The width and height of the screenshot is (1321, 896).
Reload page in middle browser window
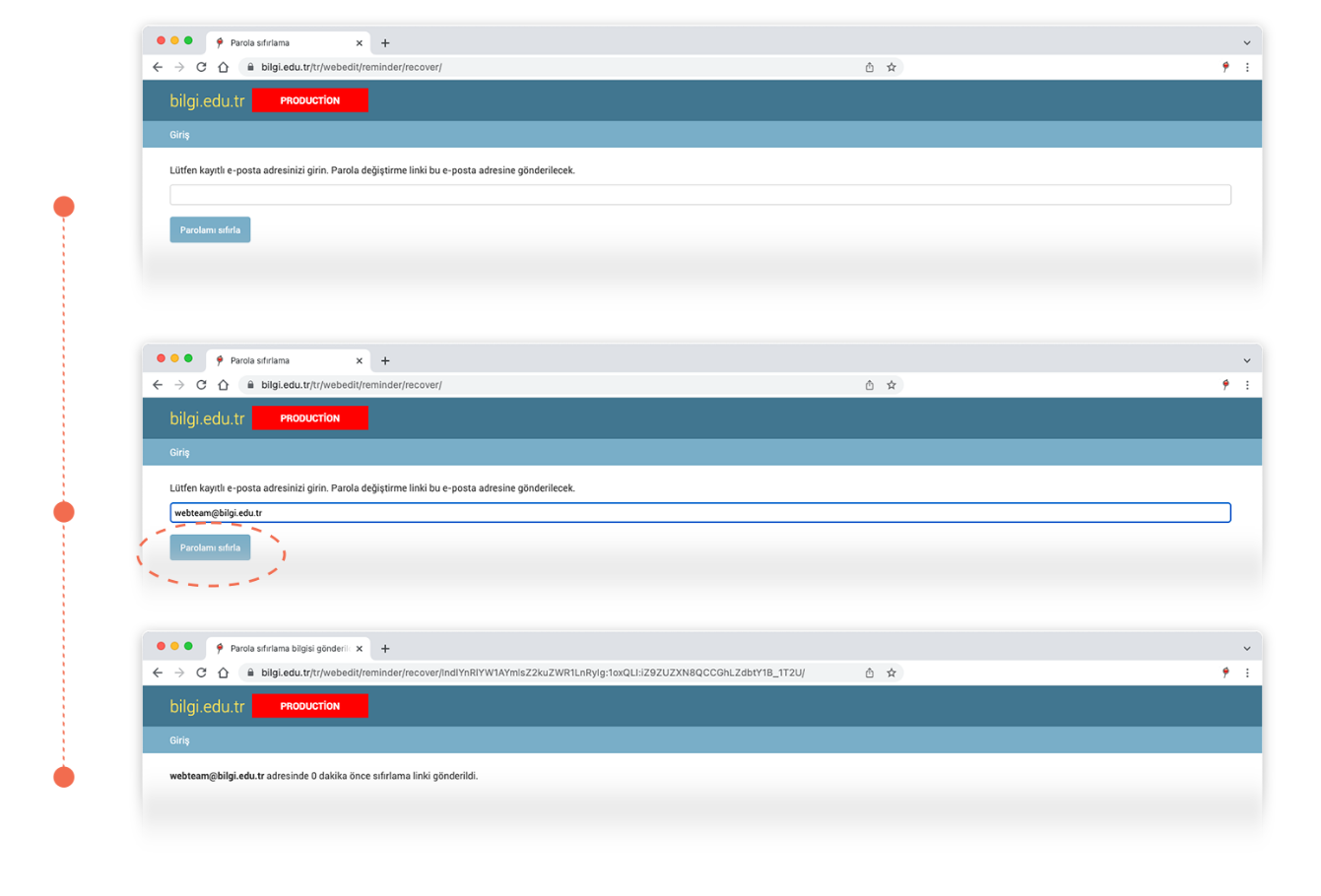click(x=201, y=385)
